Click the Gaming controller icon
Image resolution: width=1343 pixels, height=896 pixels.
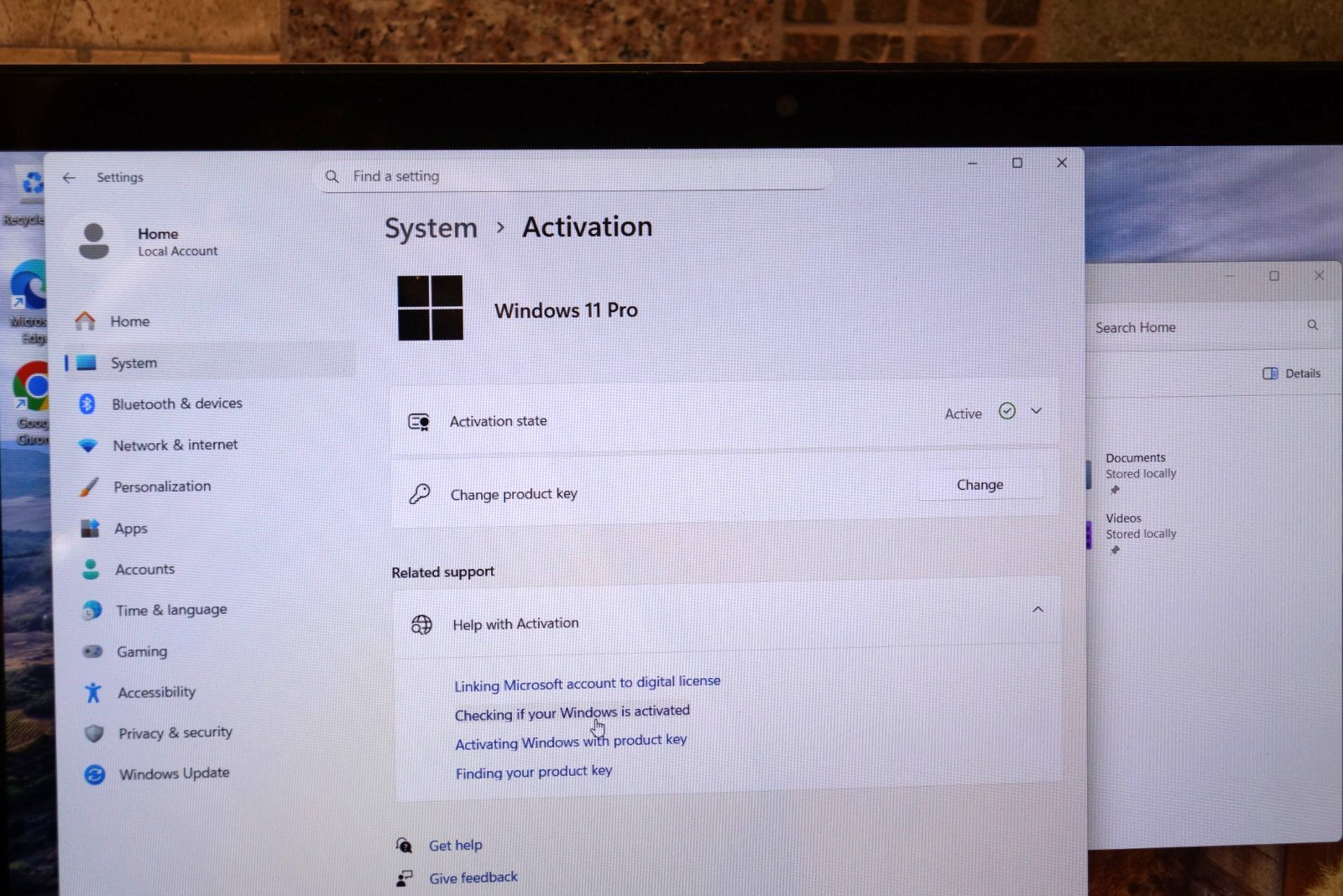(x=92, y=652)
